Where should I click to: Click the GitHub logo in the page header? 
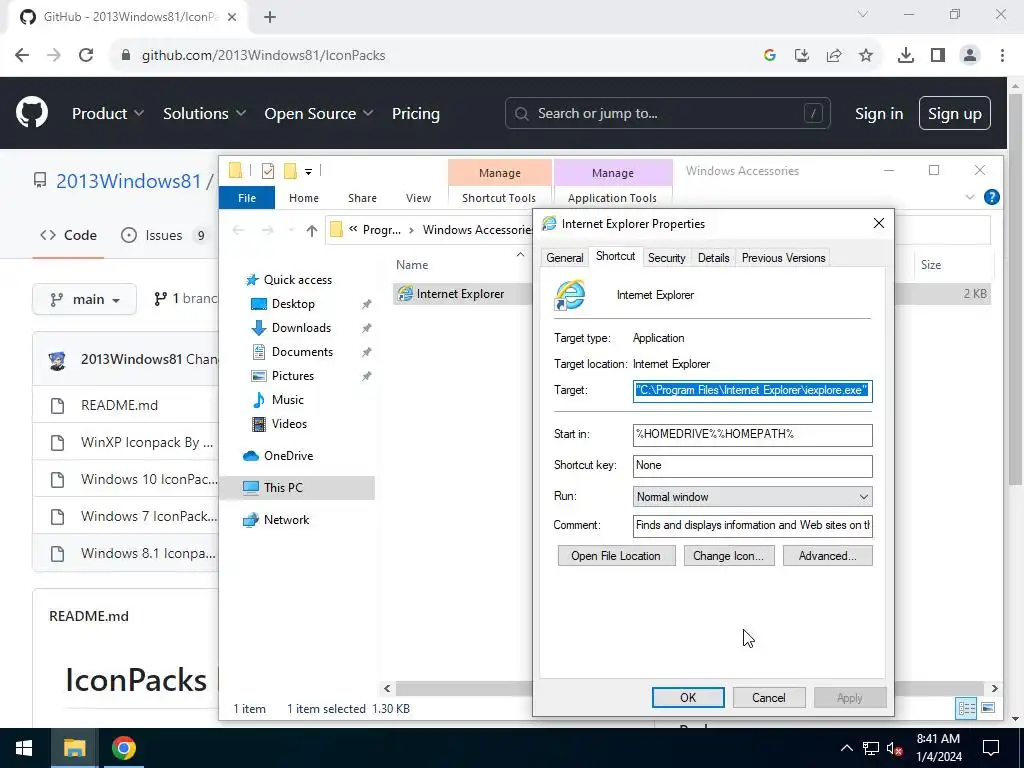coord(32,113)
